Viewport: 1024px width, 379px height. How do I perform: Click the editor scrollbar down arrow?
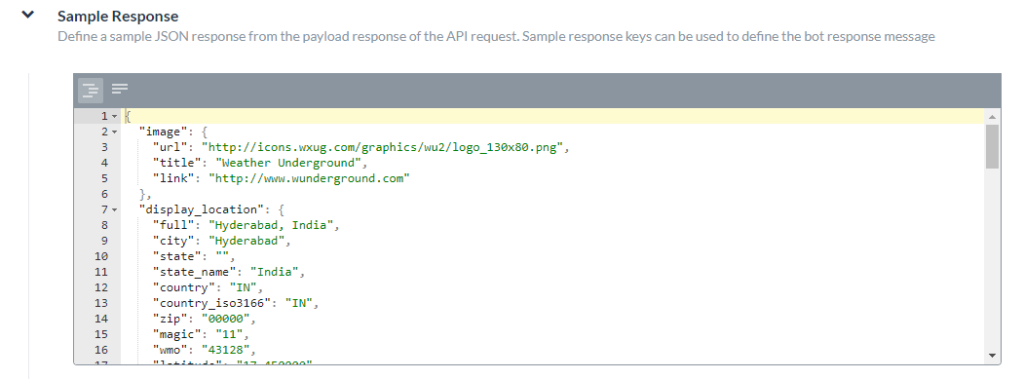click(x=993, y=355)
